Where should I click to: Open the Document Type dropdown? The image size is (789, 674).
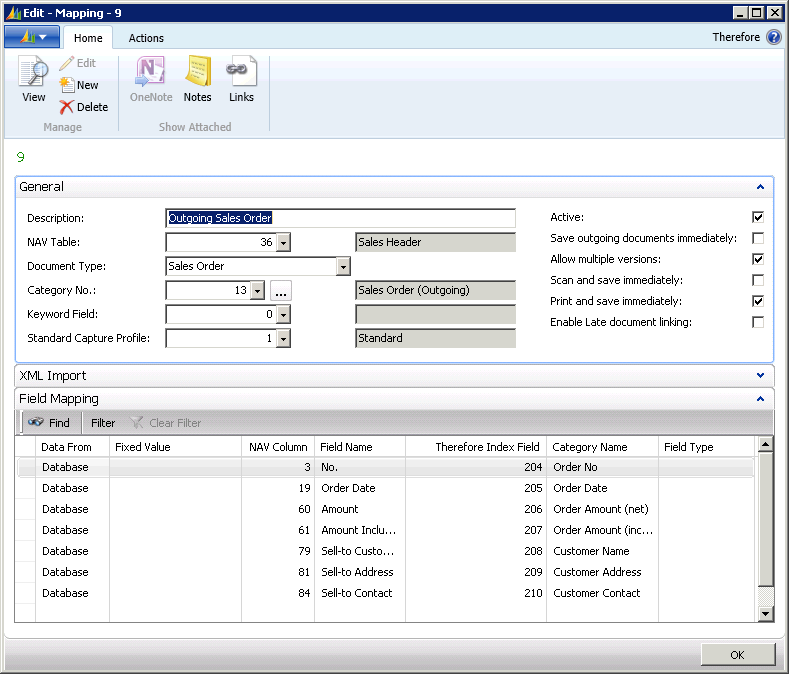343,267
